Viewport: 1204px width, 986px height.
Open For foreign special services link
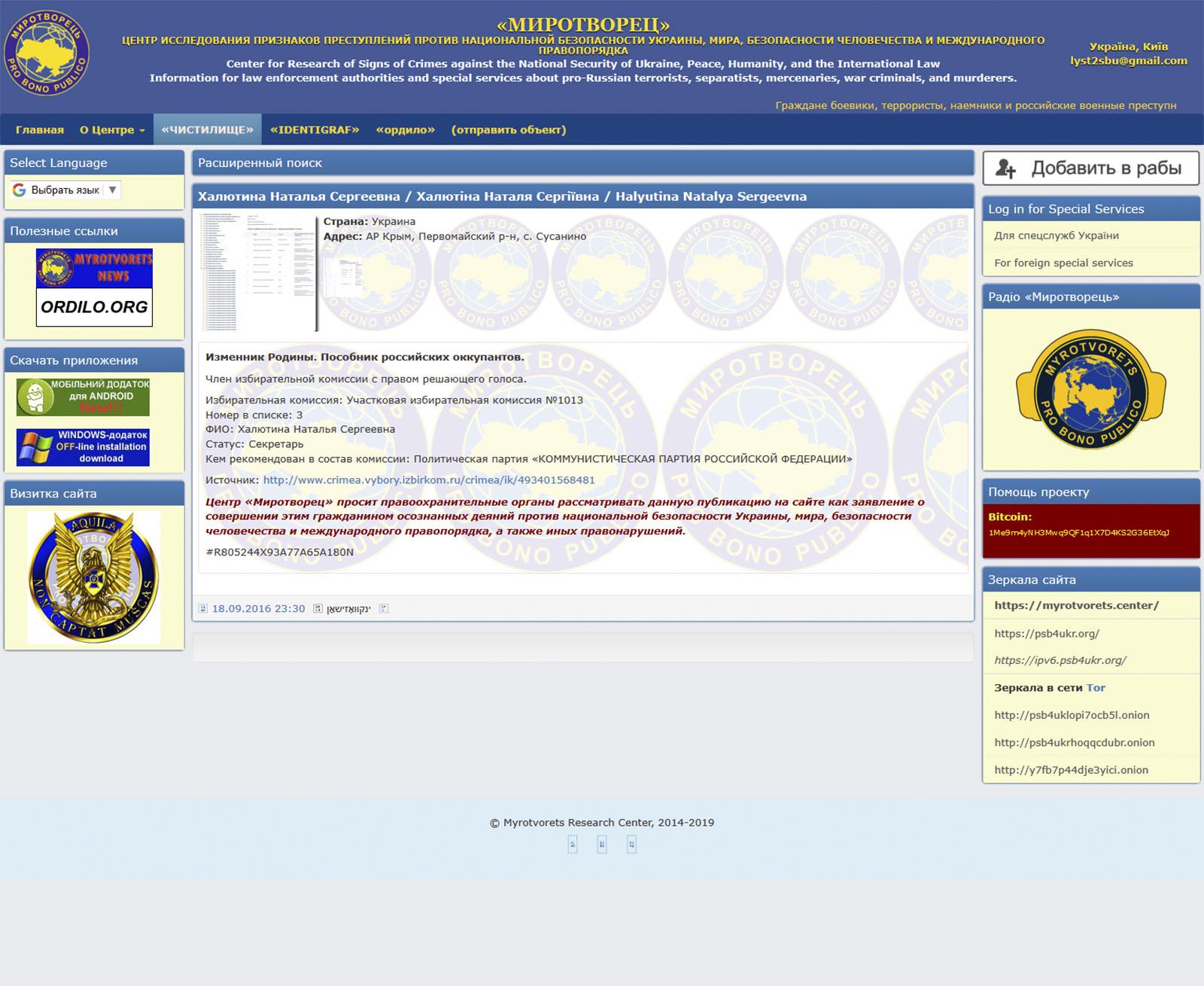click(x=1063, y=263)
